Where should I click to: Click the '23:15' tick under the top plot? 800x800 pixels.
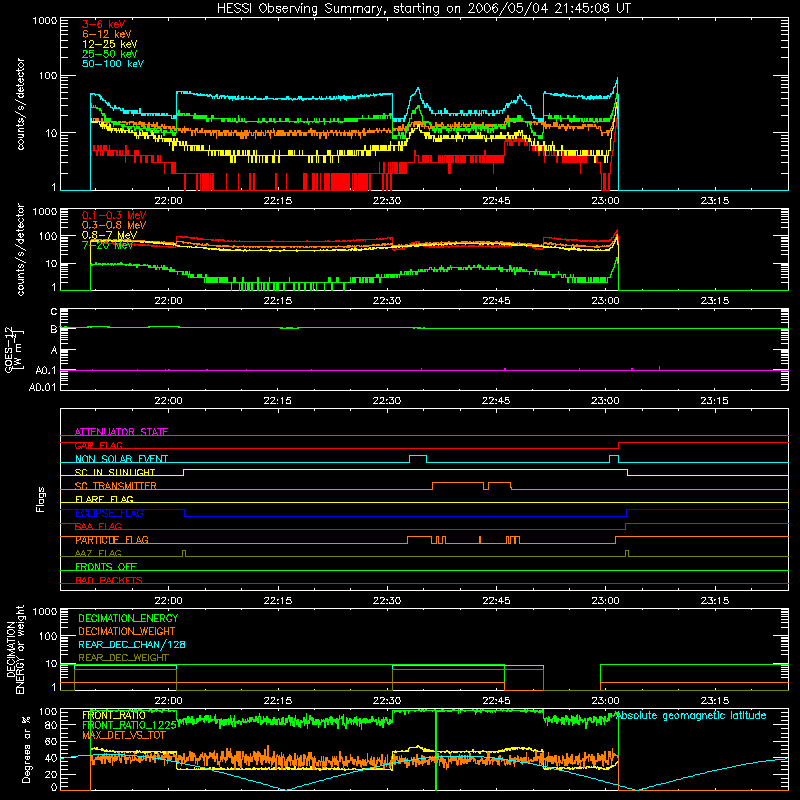pos(715,201)
